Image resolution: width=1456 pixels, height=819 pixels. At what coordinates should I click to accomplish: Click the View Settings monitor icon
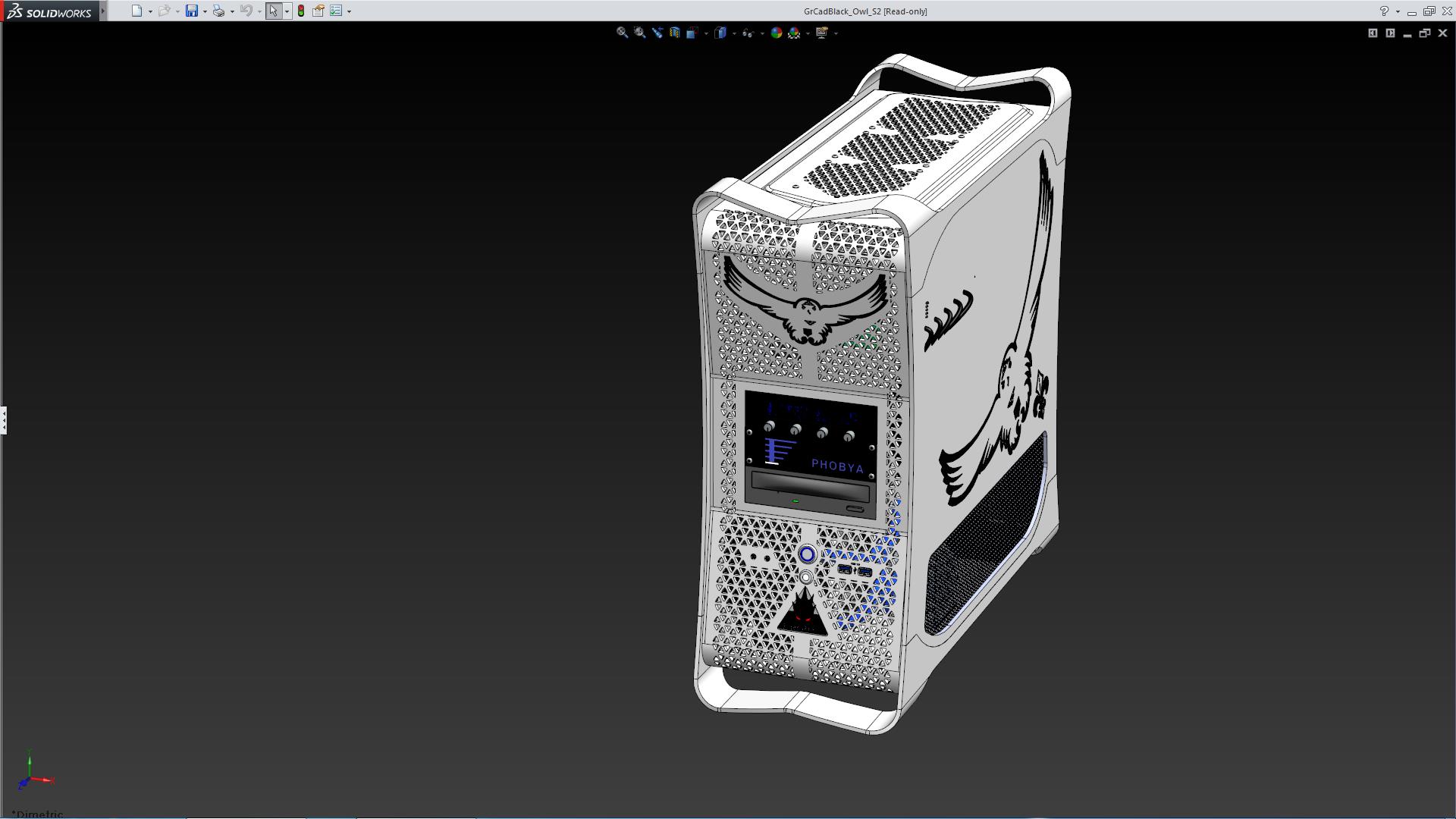click(822, 33)
